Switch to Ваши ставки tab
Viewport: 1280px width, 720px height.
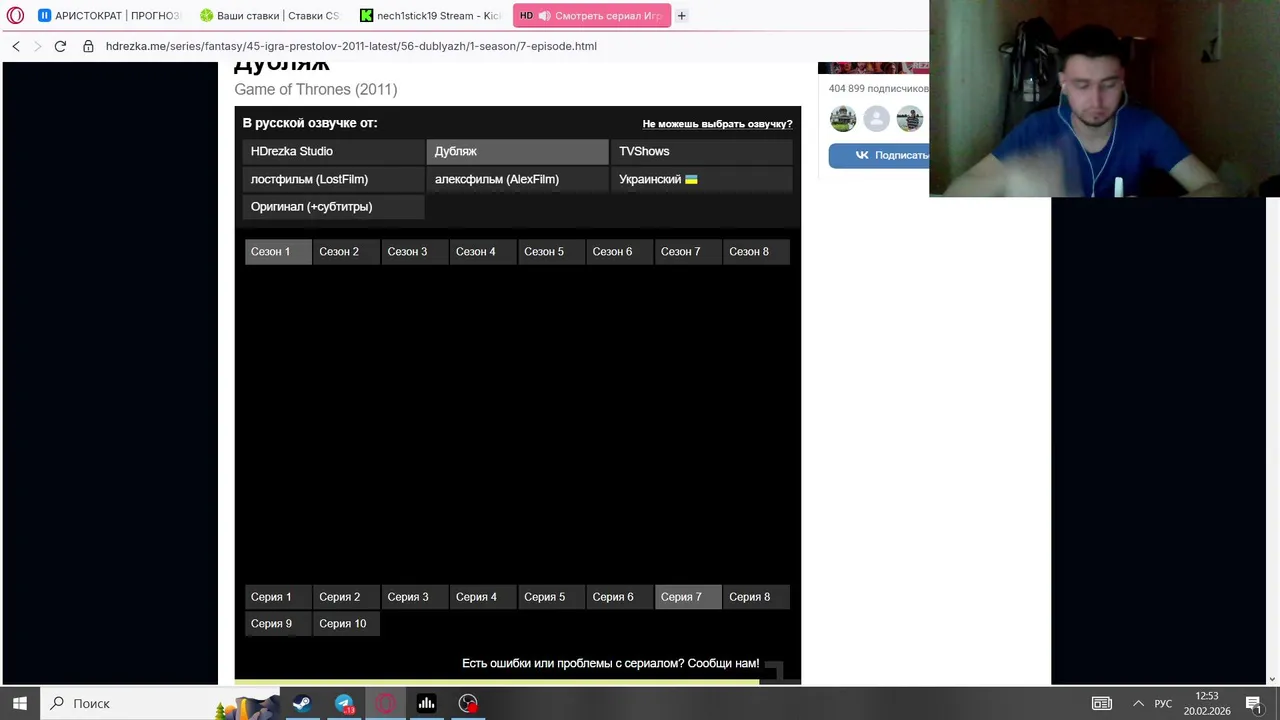[269, 16]
